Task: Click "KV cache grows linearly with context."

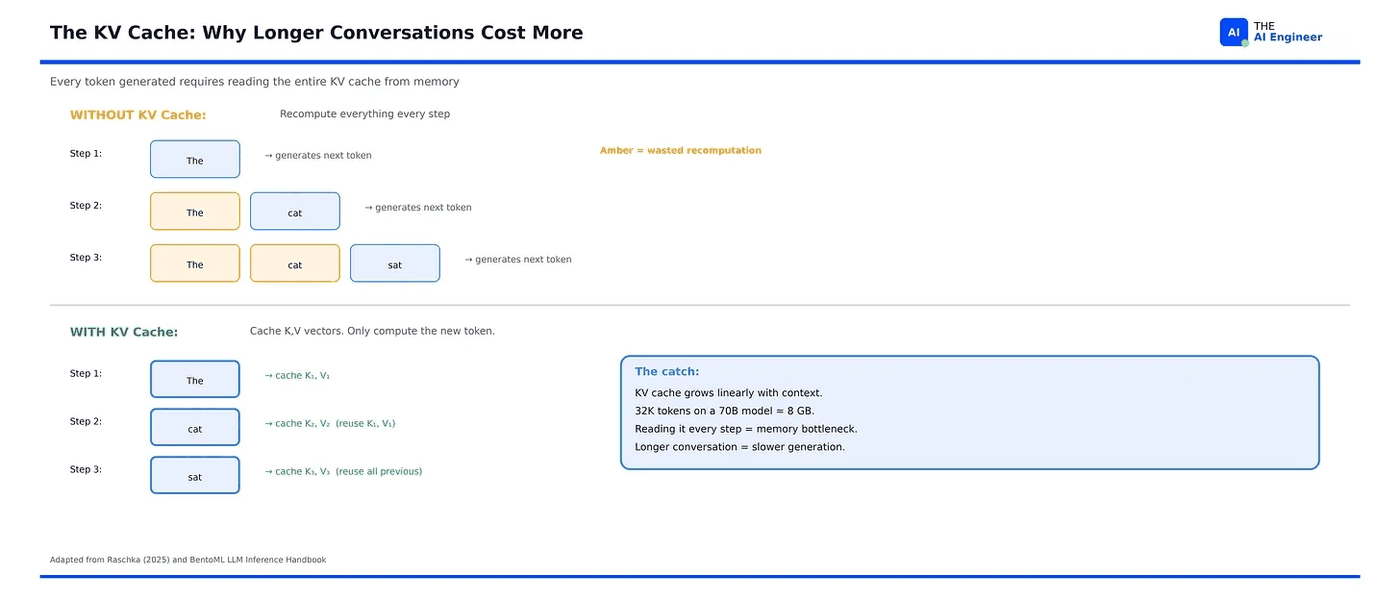Action: [729, 393]
